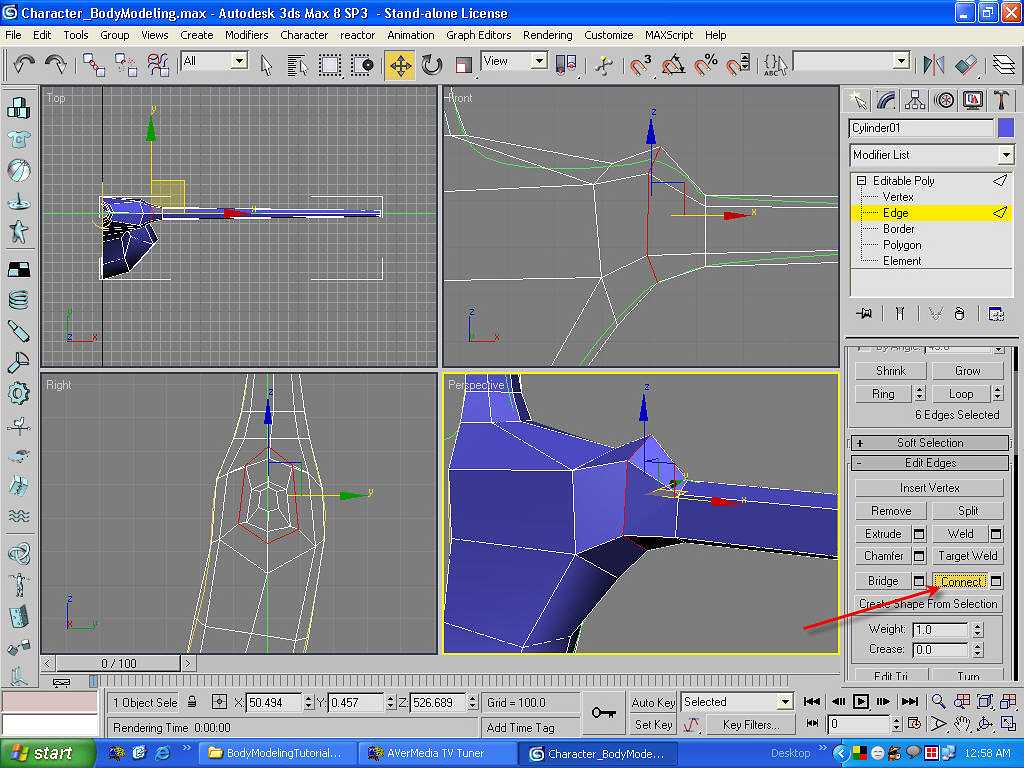The width and height of the screenshot is (1024, 768).
Task: Switch to AVerMedia TV Tuner taskbar item
Action: 436,754
